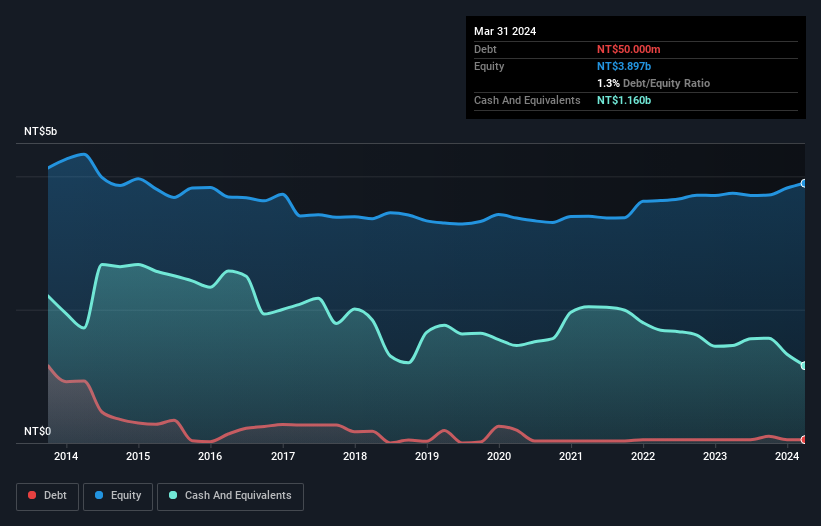The width and height of the screenshot is (821, 526).
Task: Click the 2019 x-axis label
Action: (427, 456)
